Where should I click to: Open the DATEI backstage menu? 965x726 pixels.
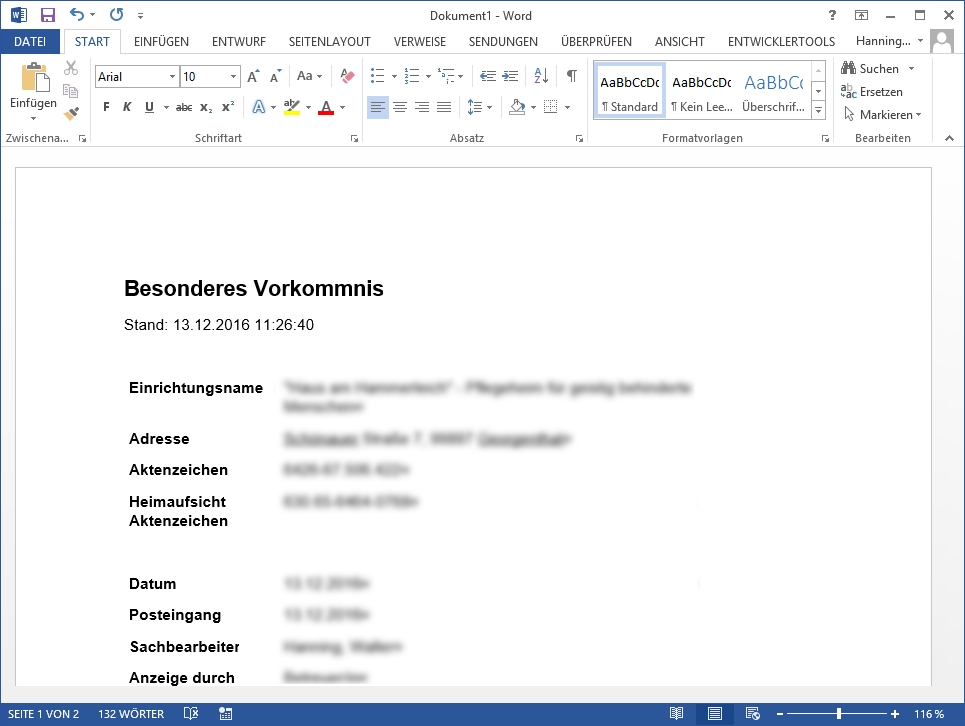30,41
